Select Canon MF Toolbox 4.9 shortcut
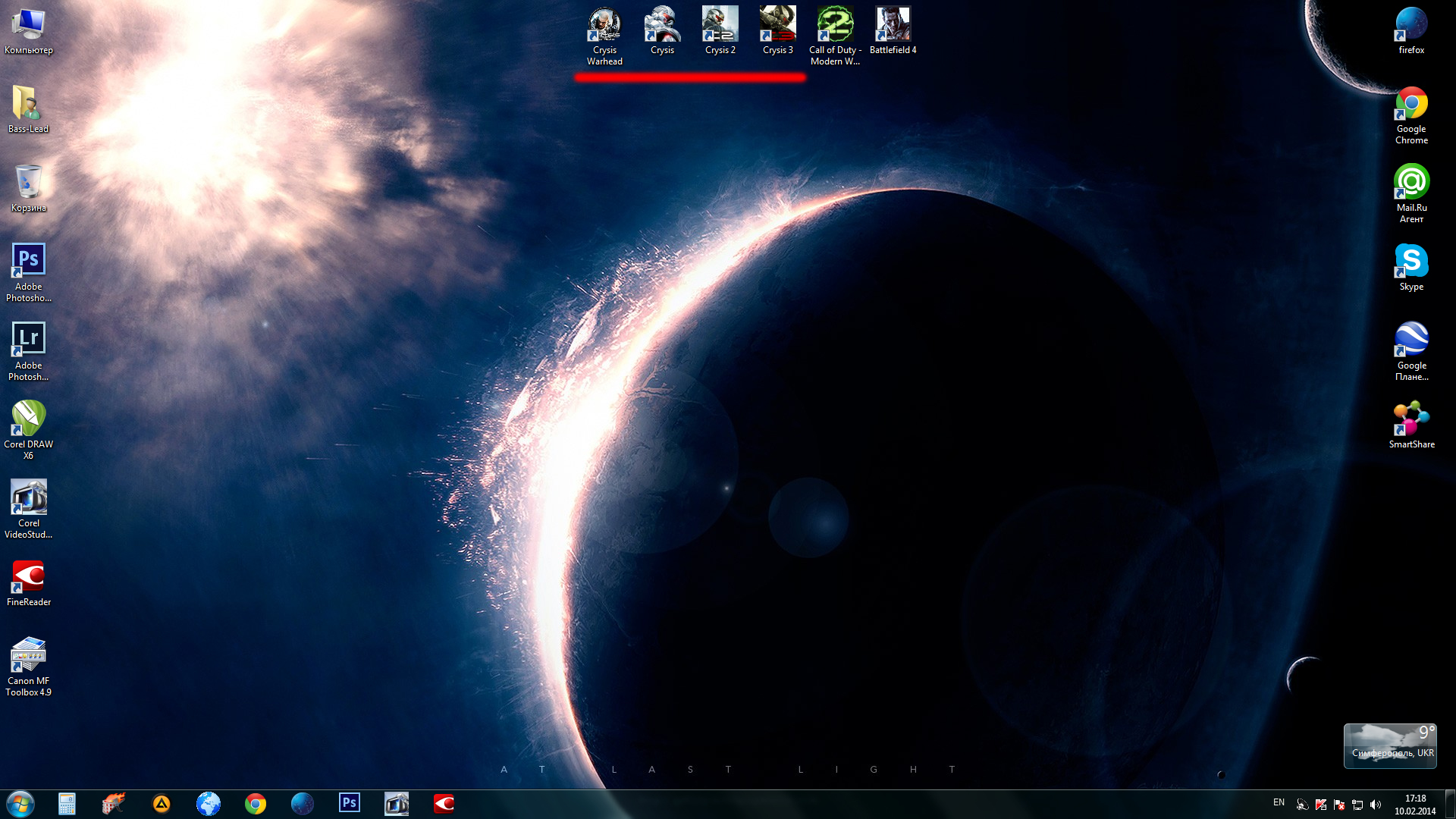 click(x=28, y=667)
